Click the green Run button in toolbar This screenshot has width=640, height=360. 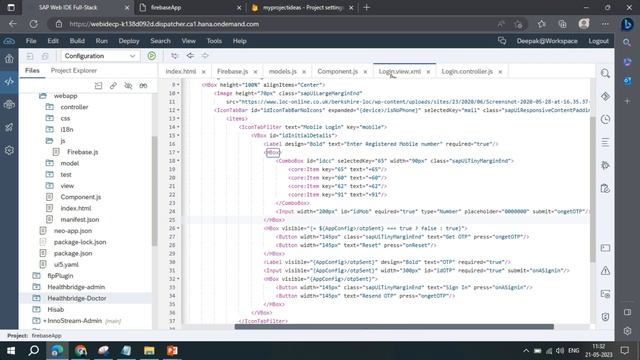tap(151, 56)
